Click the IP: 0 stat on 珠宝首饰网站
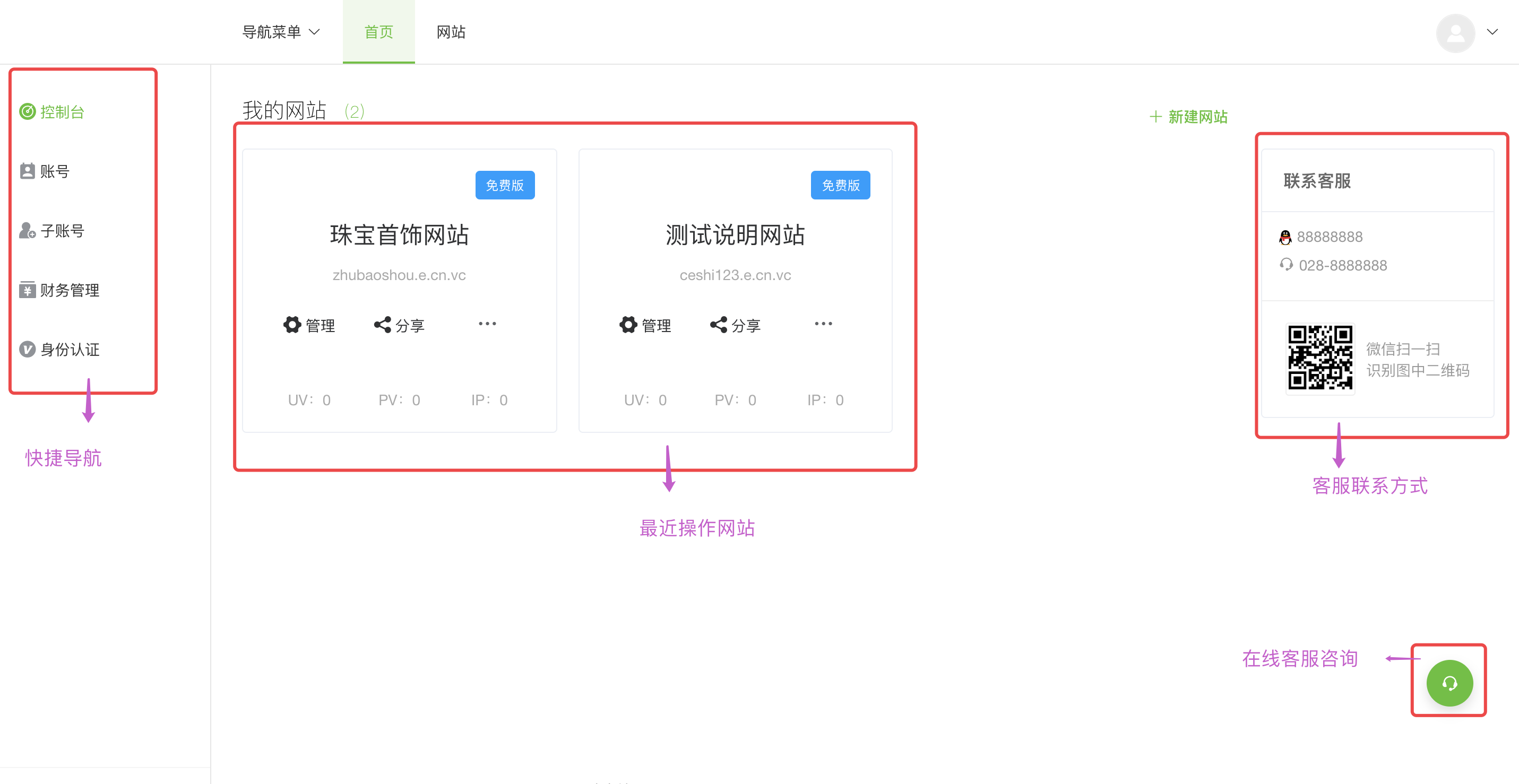 pos(489,400)
